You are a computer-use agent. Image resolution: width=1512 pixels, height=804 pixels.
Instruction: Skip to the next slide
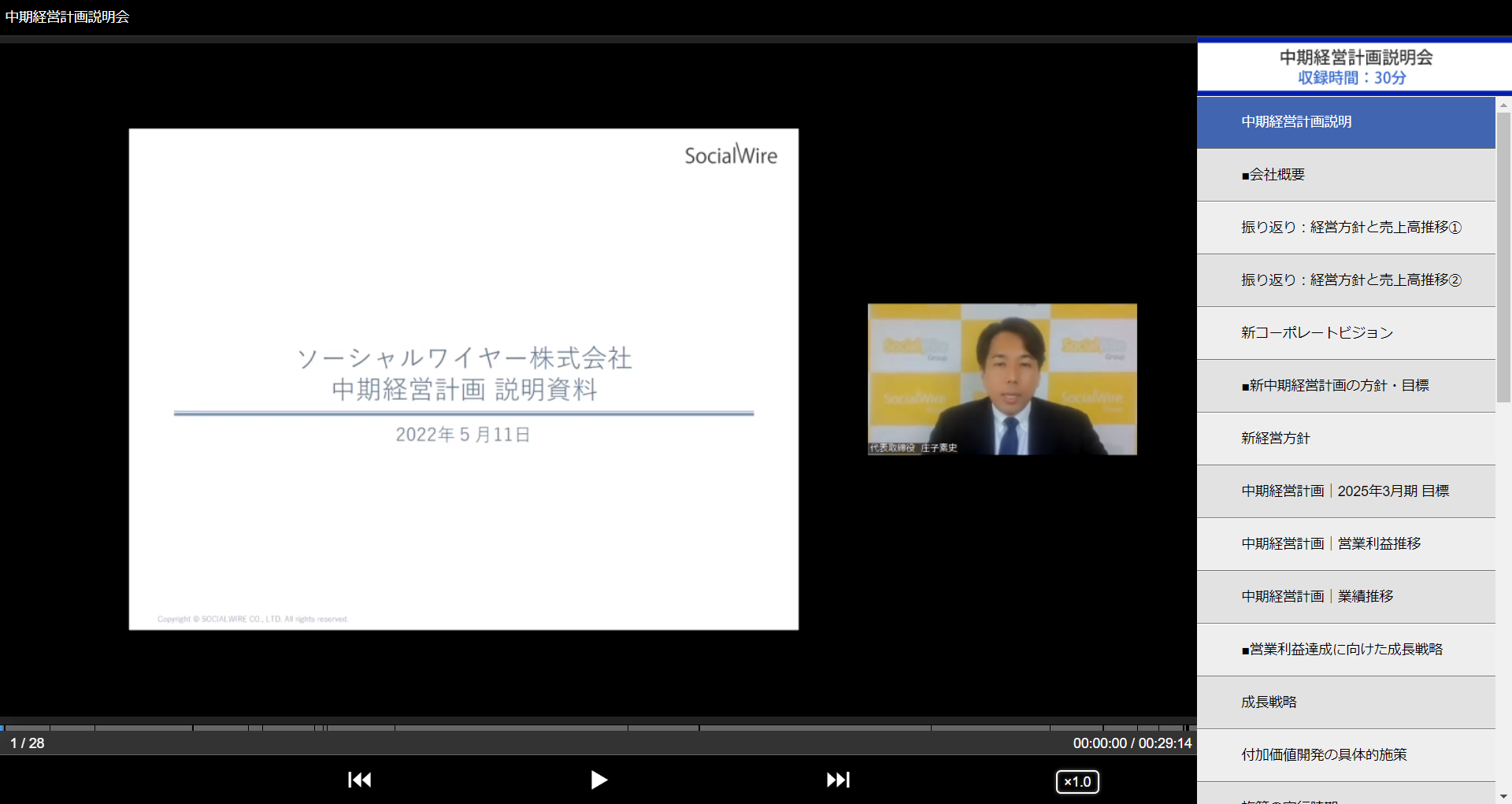[838, 780]
